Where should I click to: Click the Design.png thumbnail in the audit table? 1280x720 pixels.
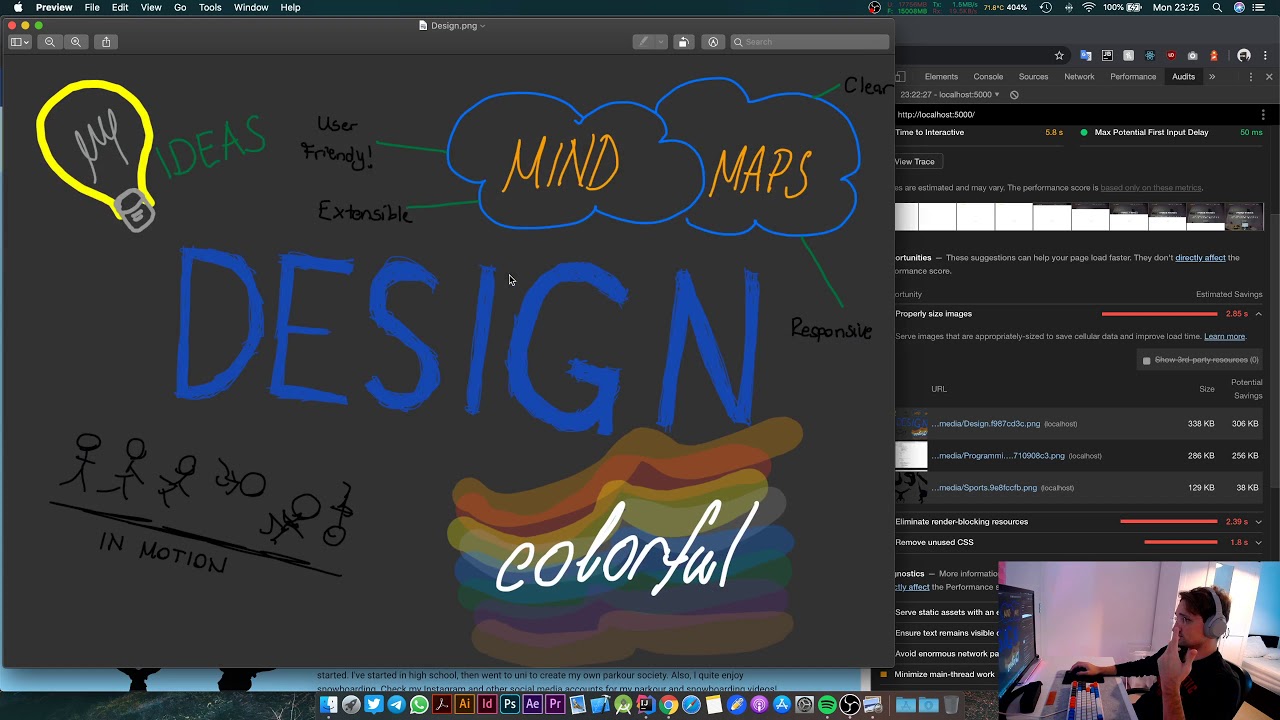(911, 424)
